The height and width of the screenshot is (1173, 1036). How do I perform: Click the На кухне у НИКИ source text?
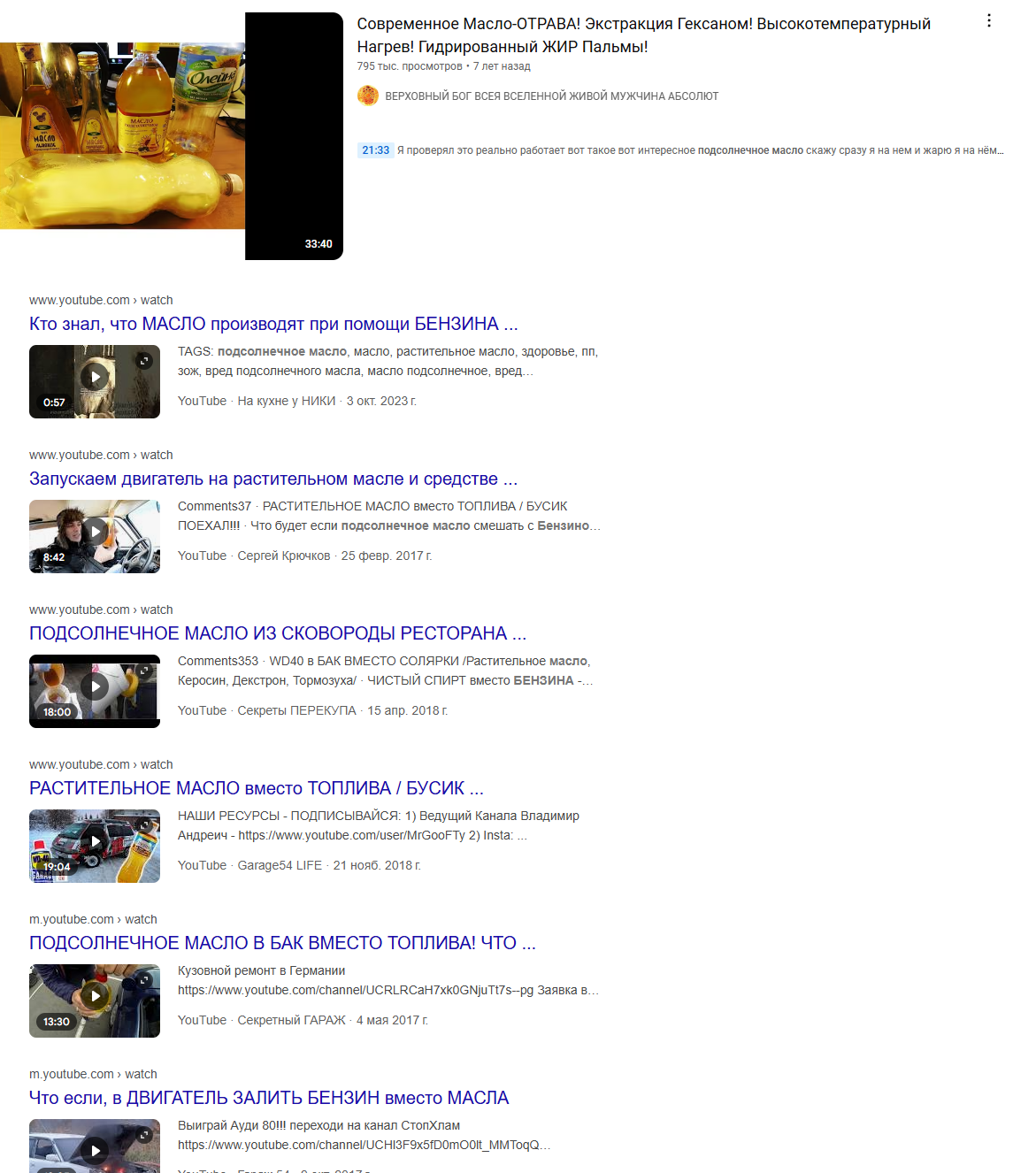[x=287, y=401]
